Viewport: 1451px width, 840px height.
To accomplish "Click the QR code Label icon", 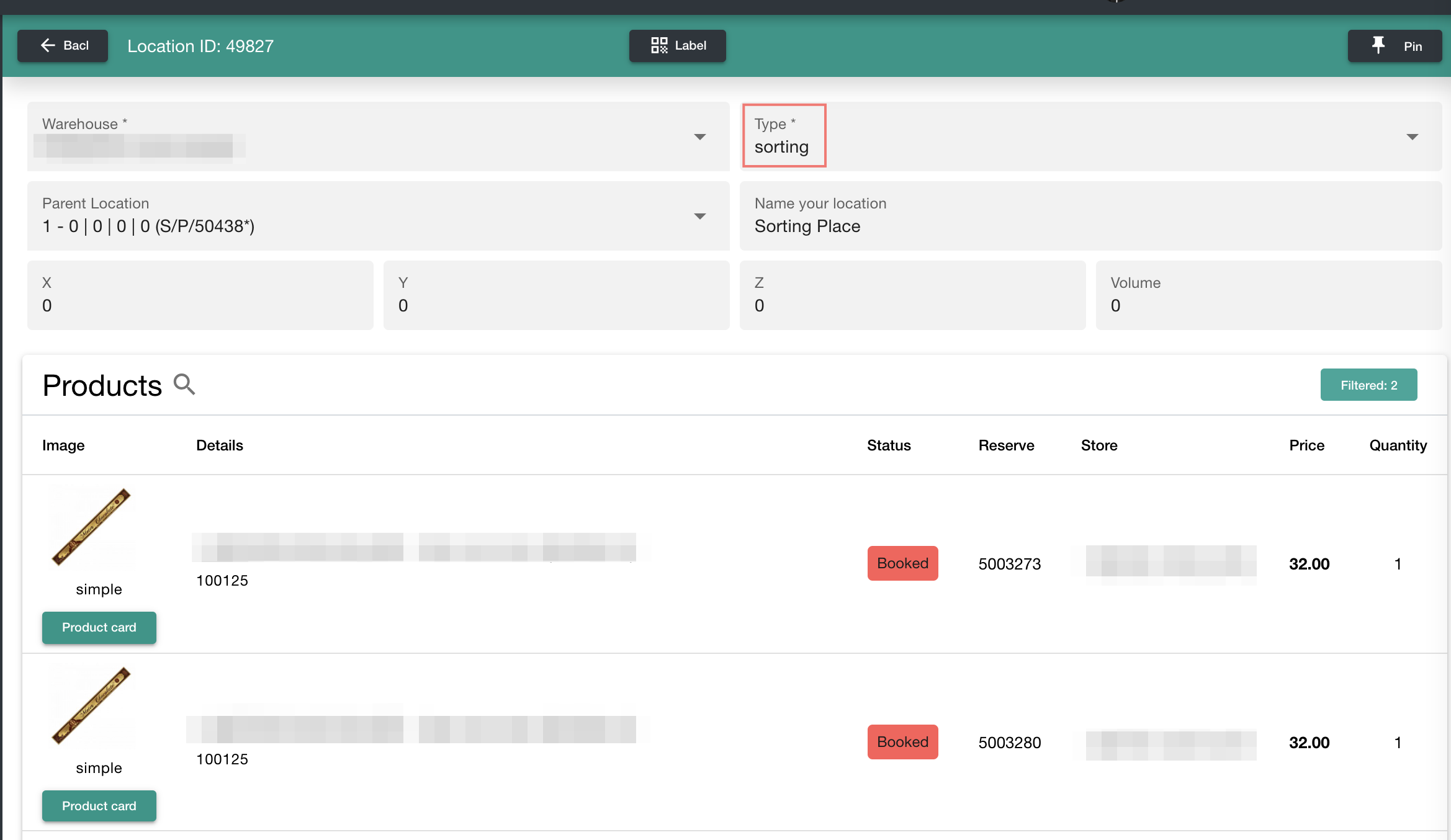I will 659,45.
